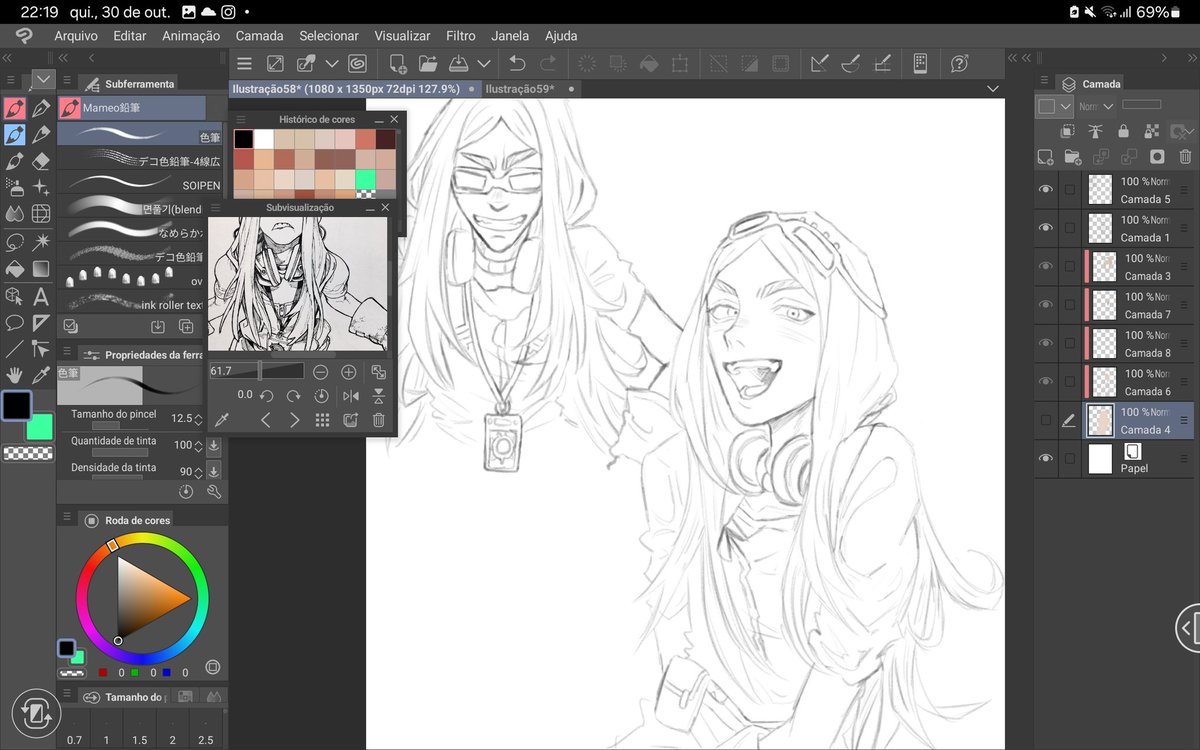This screenshot has width=1200, height=750.
Task: Hide the Papel layer
Action: pos(1046,457)
